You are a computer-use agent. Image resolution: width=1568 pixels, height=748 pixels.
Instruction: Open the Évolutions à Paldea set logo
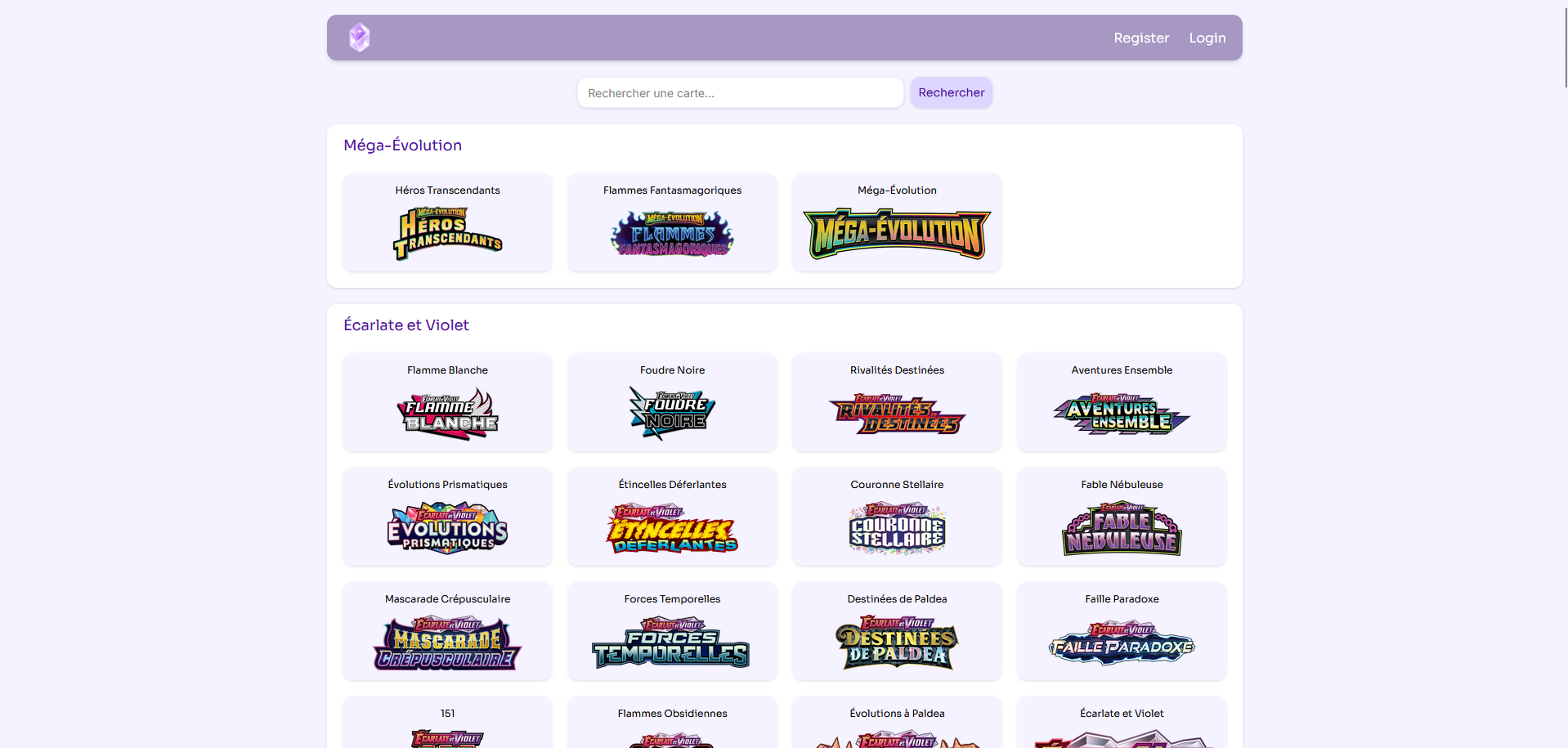click(x=897, y=739)
